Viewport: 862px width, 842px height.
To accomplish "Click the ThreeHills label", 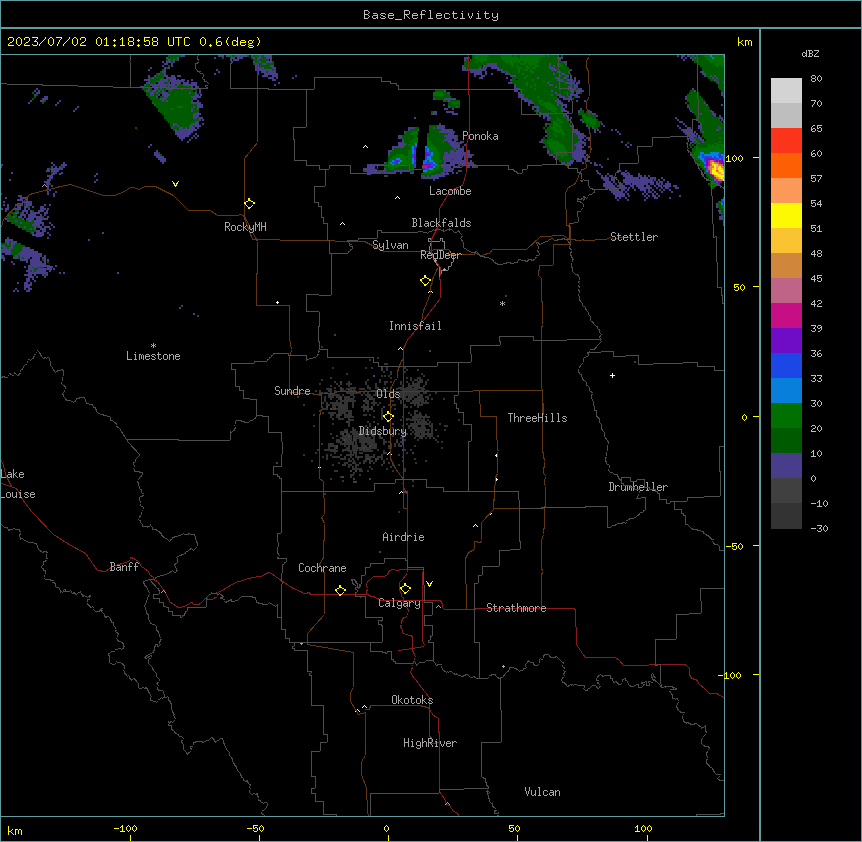I will point(537,418).
